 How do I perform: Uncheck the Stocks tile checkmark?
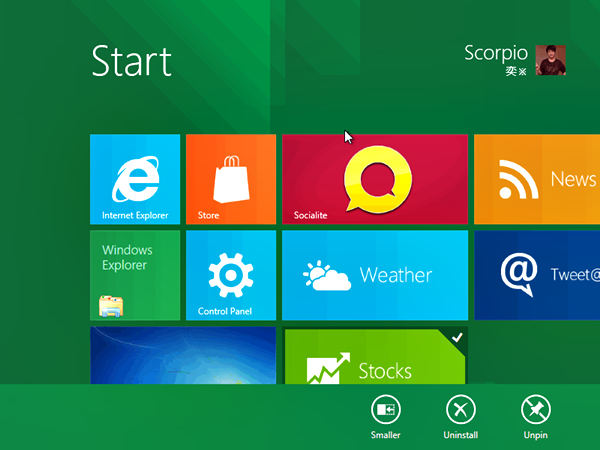pyautogui.click(x=457, y=338)
